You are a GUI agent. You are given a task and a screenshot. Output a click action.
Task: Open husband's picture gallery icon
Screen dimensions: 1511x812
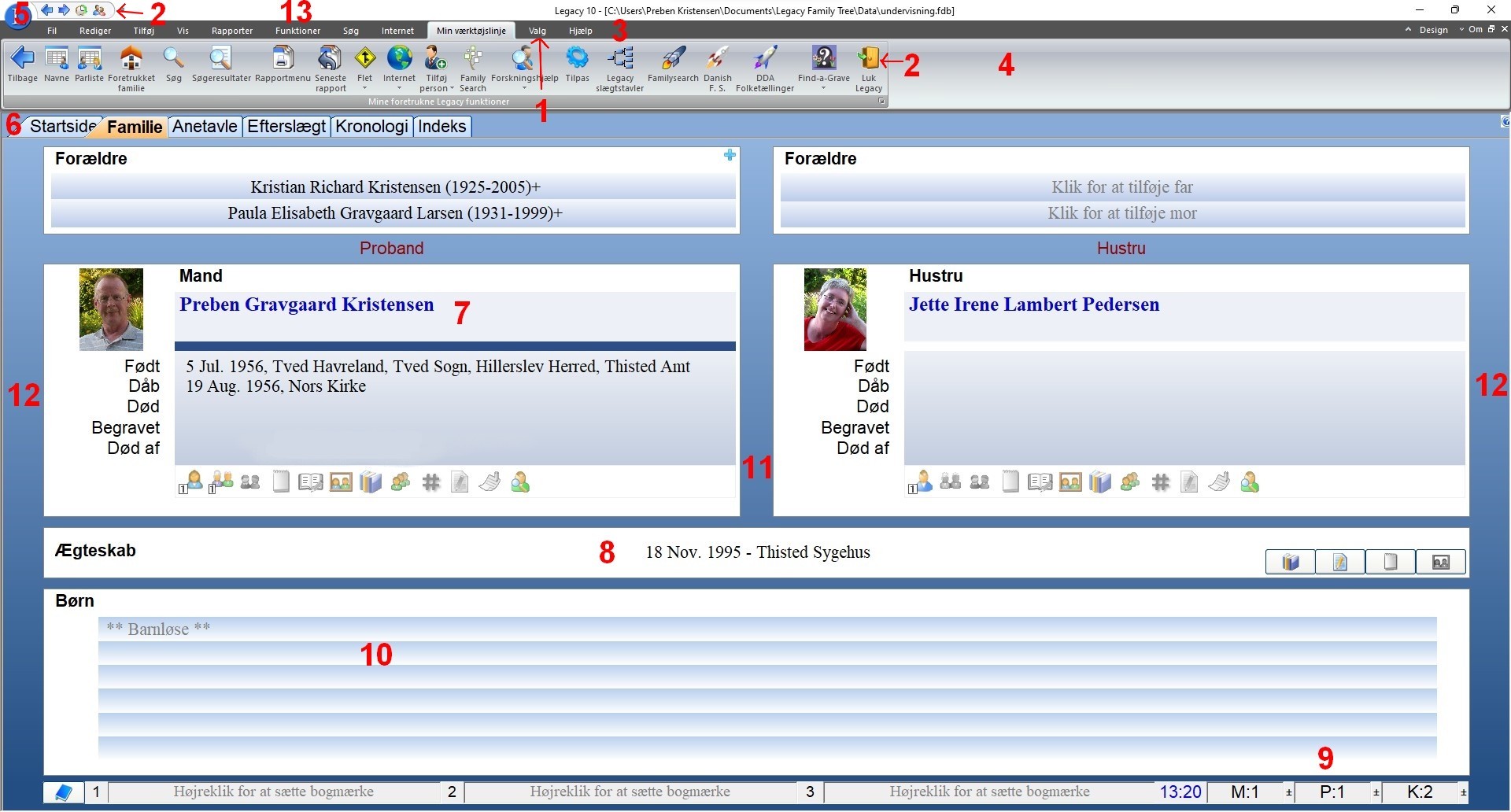[341, 482]
